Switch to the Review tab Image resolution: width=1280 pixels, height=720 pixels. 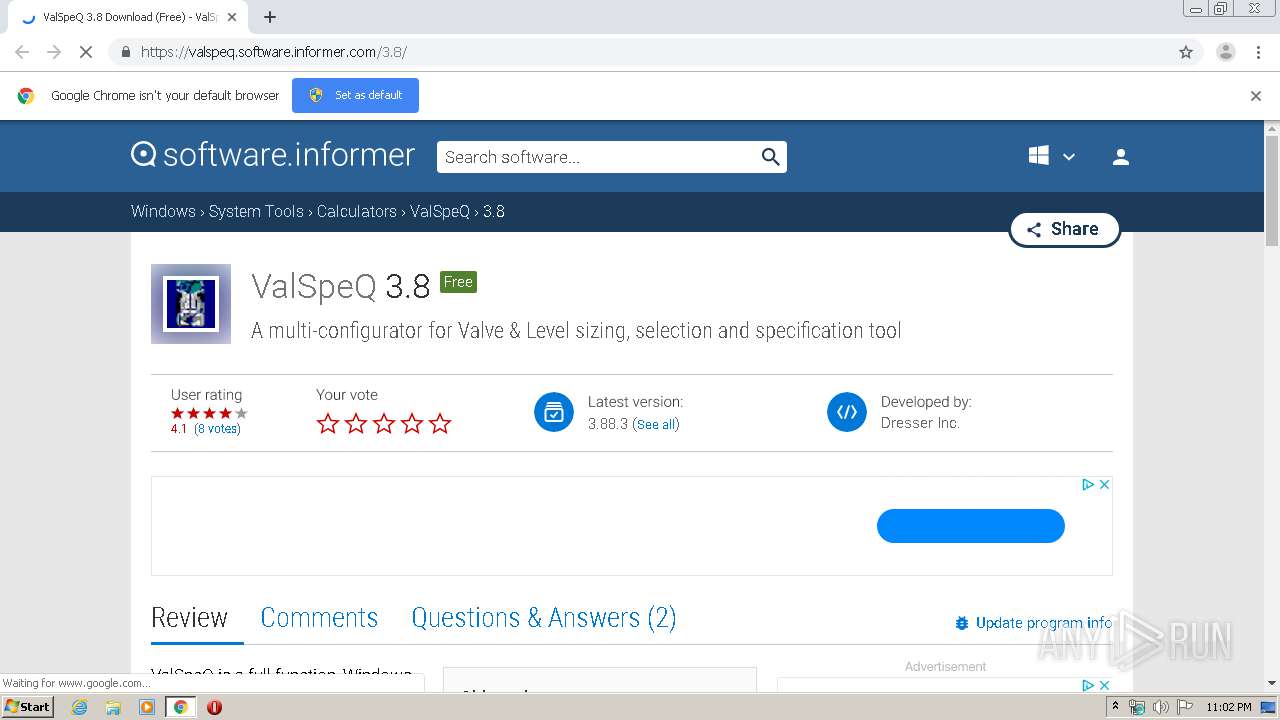point(190,618)
